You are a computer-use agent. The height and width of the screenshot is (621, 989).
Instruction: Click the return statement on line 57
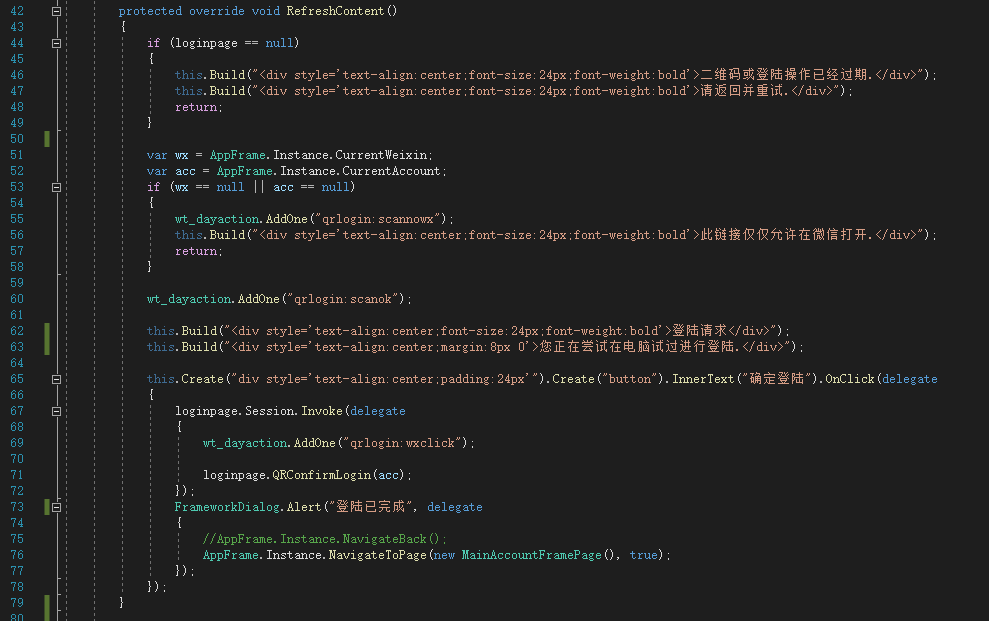pos(198,251)
